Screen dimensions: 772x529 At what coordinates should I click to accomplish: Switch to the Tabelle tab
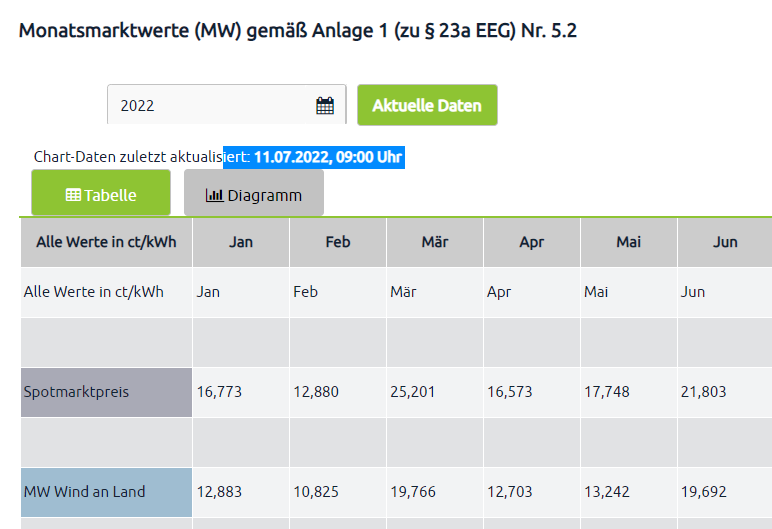101,193
